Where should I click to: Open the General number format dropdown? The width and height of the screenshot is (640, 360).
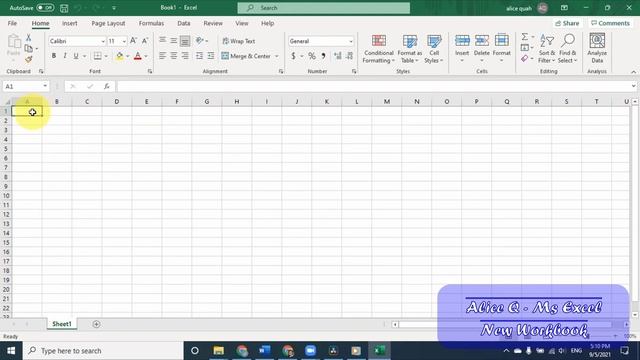click(351, 41)
